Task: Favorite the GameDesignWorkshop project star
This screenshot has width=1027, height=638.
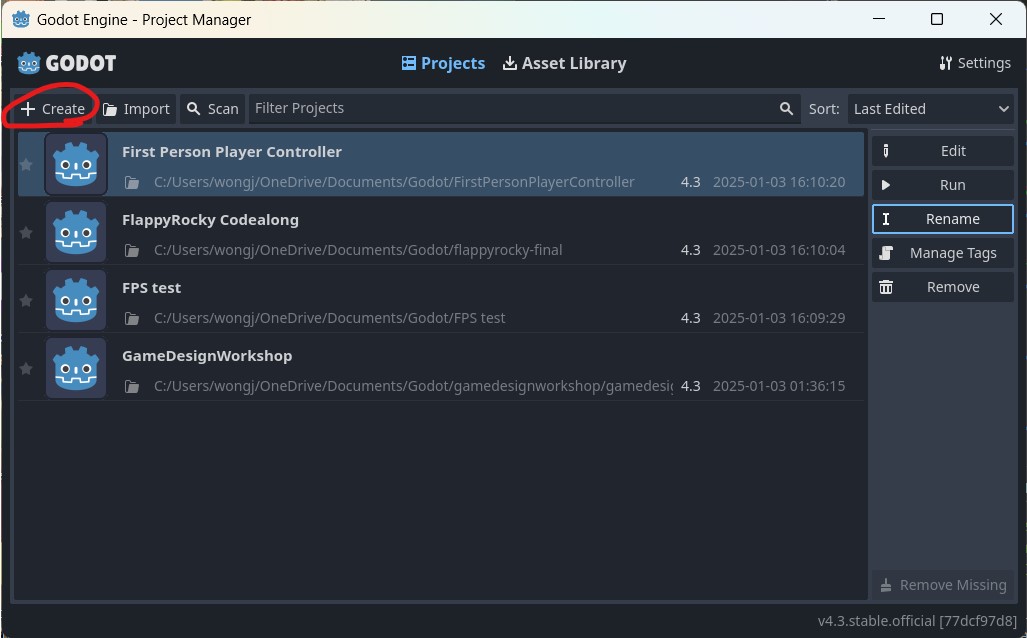Action: [26, 368]
